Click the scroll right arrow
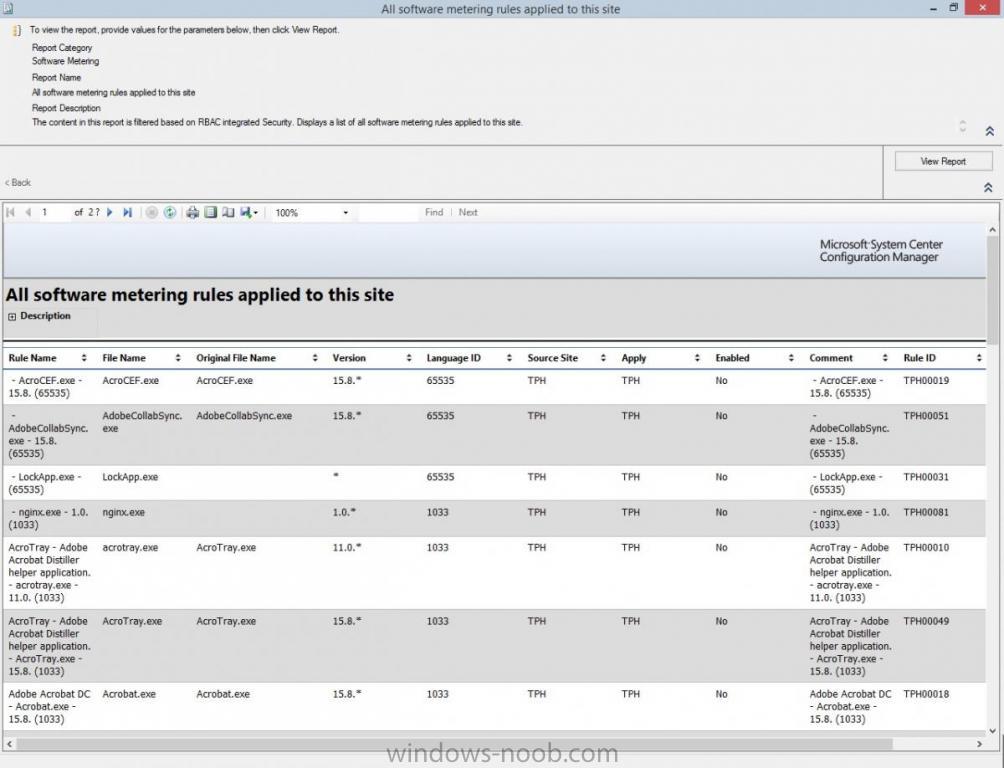 (x=979, y=744)
